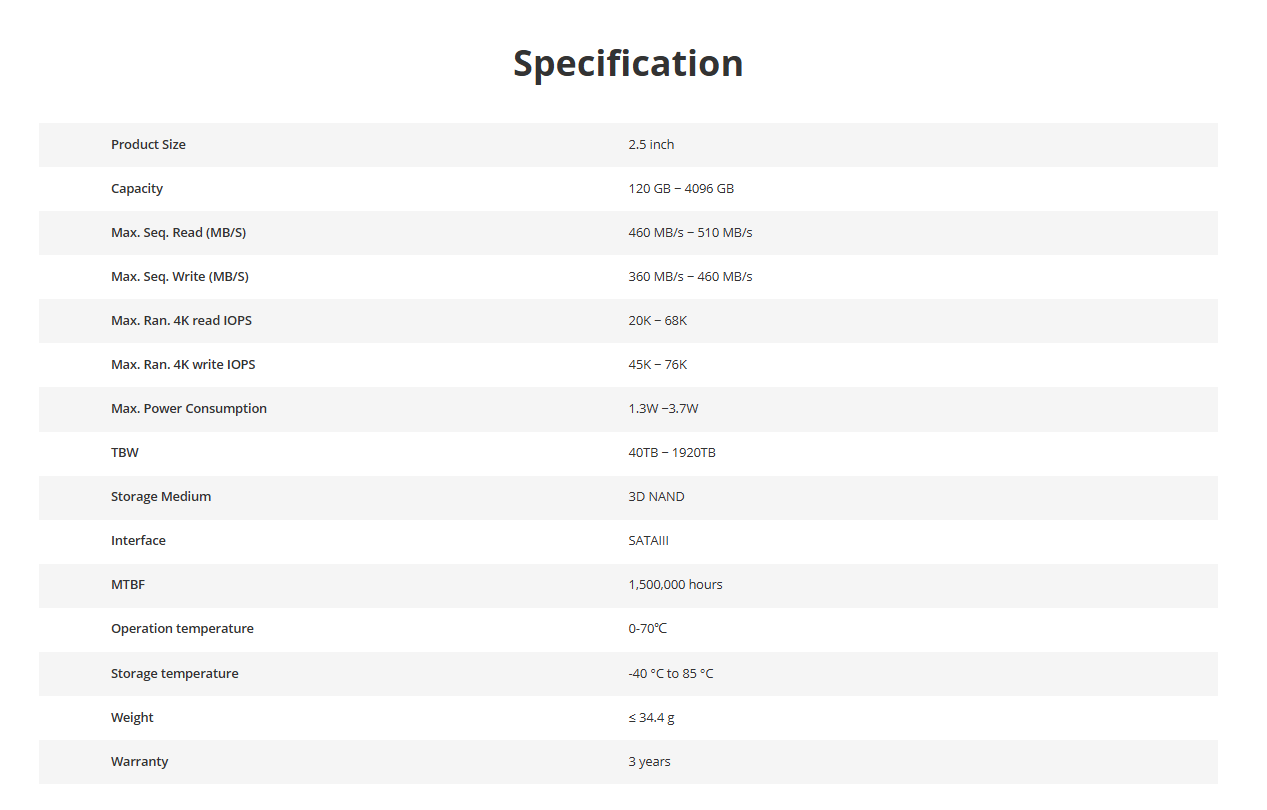Click the TBW row label
The image size is (1267, 810).
[125, 453]
